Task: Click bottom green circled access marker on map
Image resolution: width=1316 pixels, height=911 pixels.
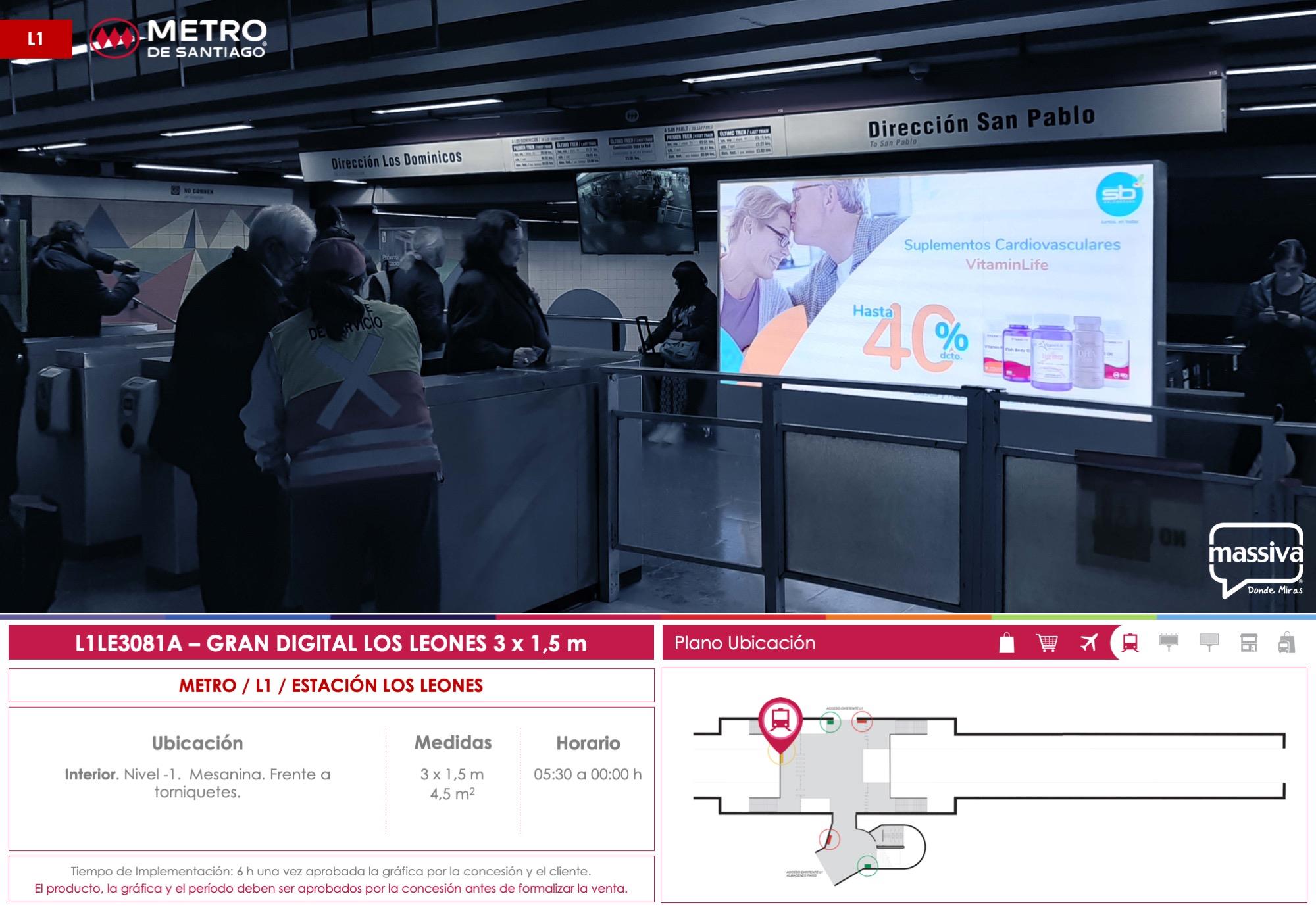Action: 867,866
